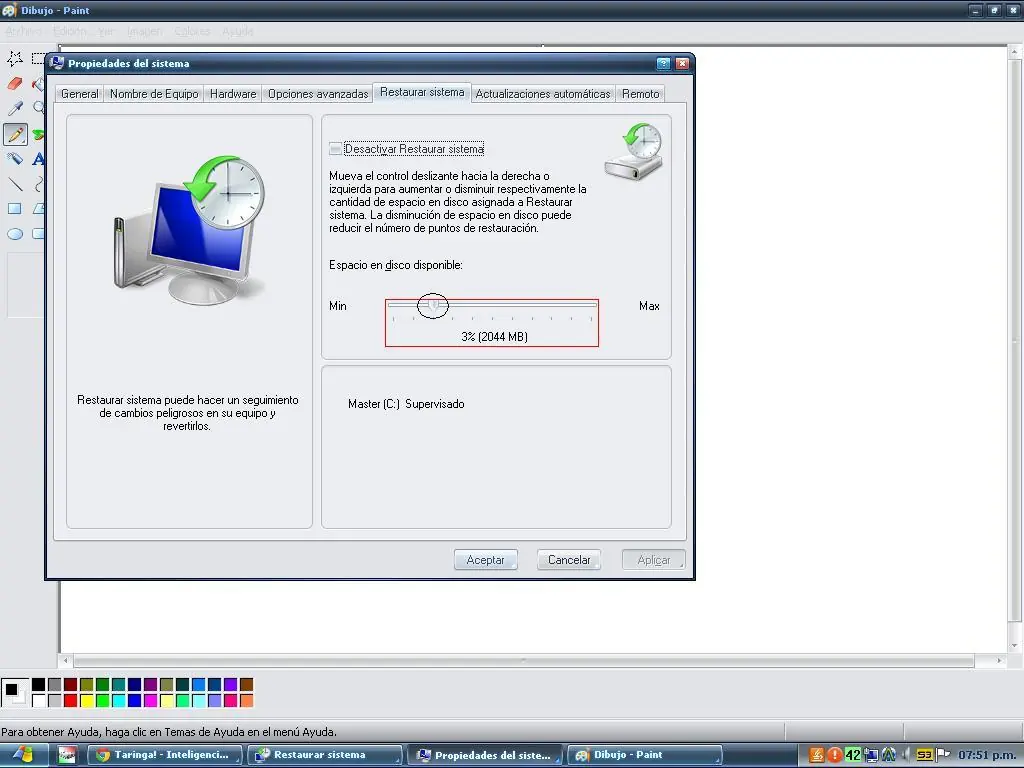Image resolution: width=1024 pixels, height=768 pixels.
Task: Switch to Nombre de Equipo tab
Action: pos(154,94)
